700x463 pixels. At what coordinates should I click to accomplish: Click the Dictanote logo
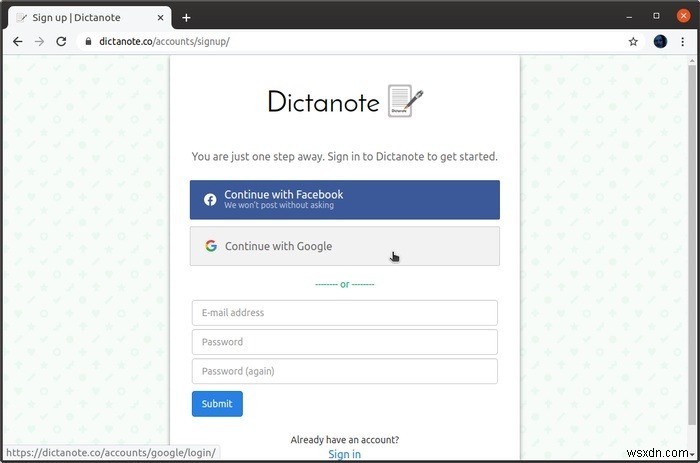(345, 101)
